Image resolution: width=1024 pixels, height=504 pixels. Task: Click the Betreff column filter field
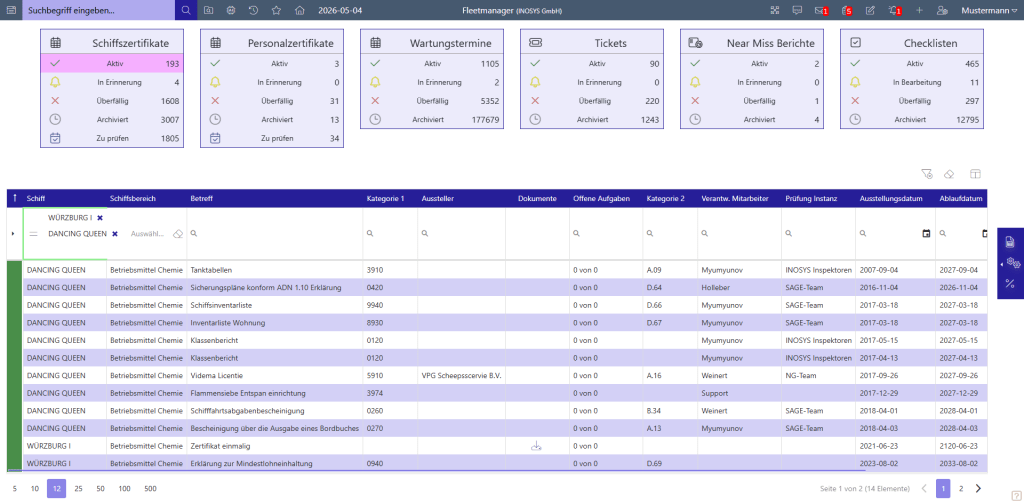275,234
